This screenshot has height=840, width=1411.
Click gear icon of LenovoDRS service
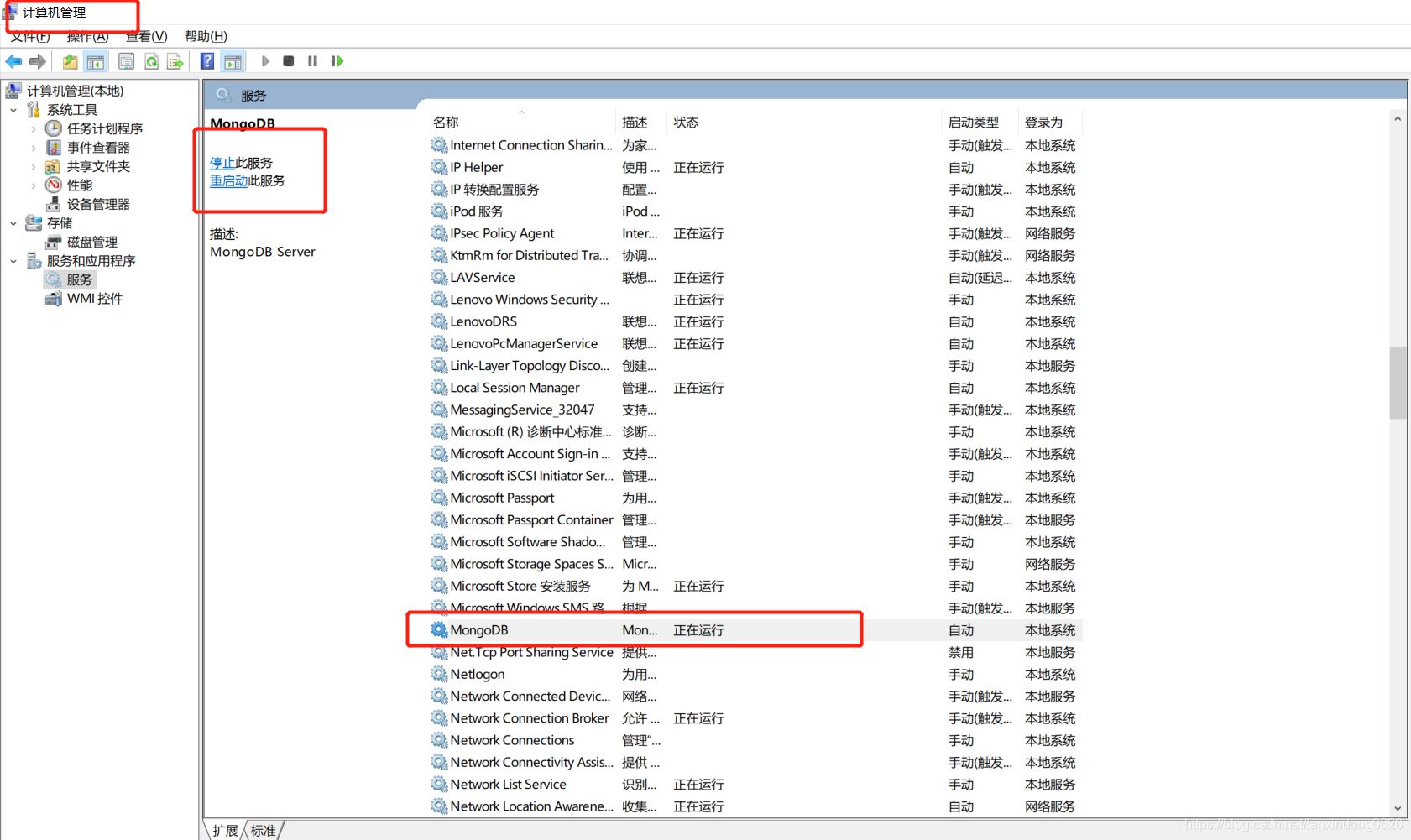point(439,321)
